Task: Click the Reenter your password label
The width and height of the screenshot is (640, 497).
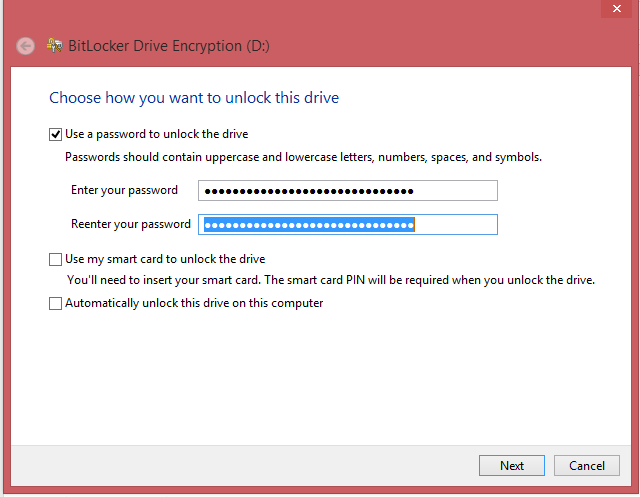Action: coord(131,224)
